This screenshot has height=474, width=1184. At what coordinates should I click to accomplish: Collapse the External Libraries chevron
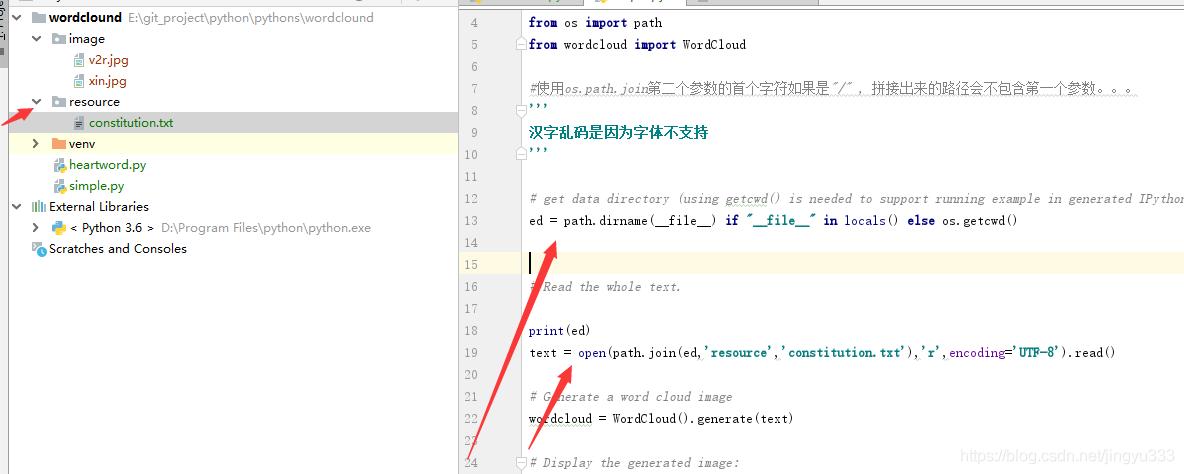(x=17, y=206)
